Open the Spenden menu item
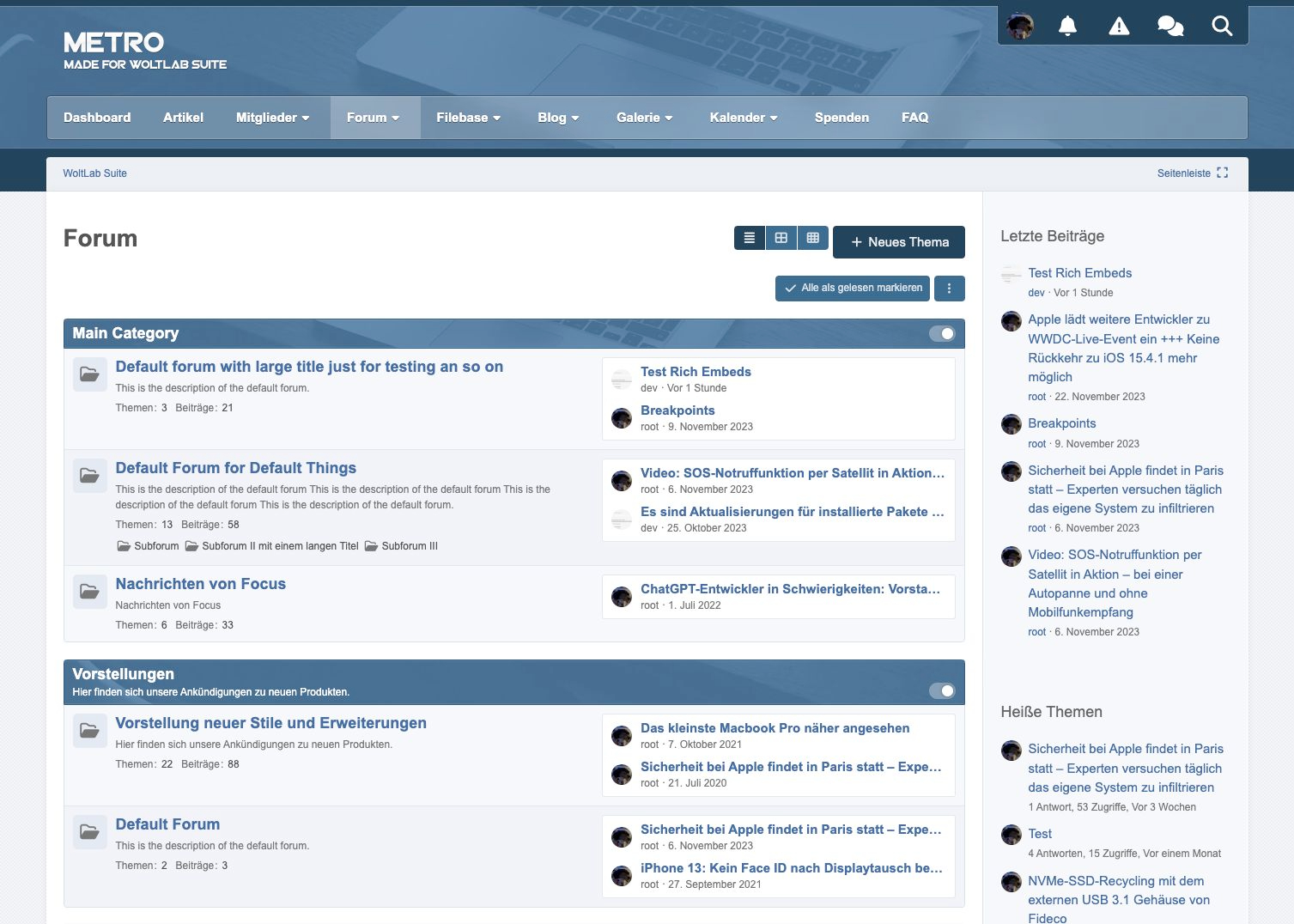 (x=841, y=118)
